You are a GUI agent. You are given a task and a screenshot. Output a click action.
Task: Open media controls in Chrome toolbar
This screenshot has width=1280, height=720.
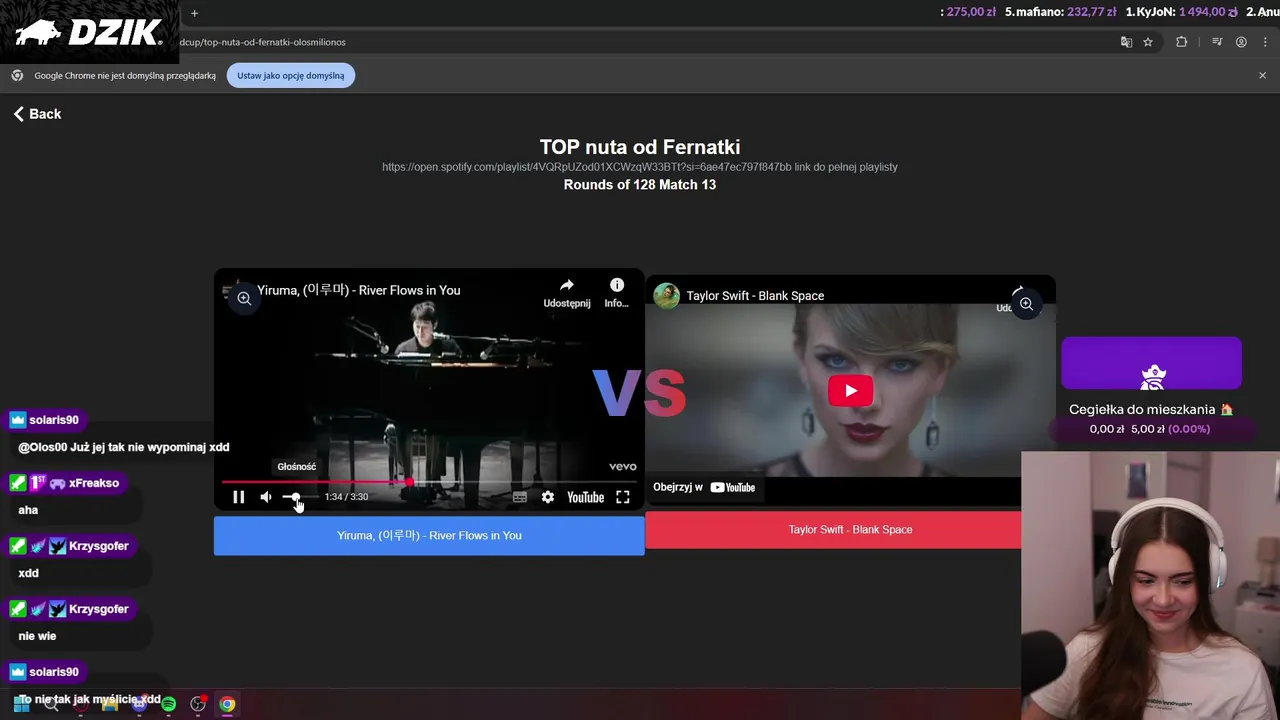click(x=1217, y=42)
